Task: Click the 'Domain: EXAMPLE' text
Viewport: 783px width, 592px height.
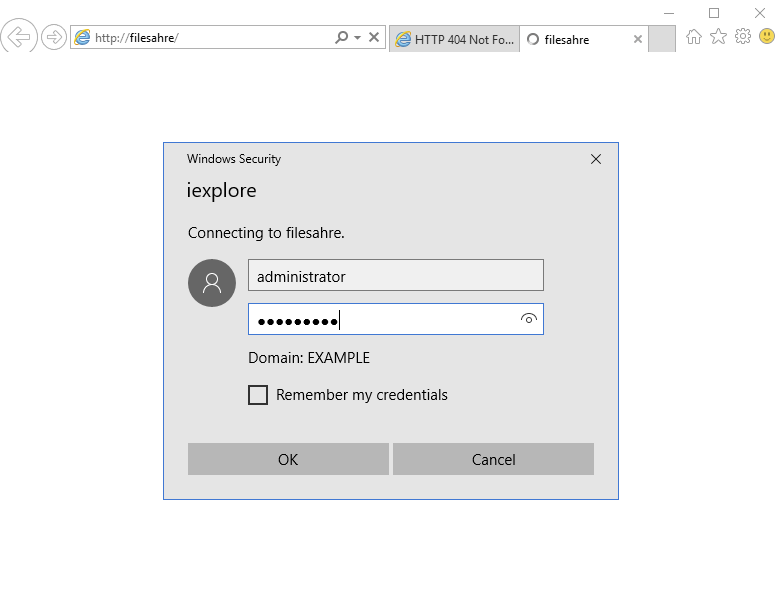Action: point(309,358)
